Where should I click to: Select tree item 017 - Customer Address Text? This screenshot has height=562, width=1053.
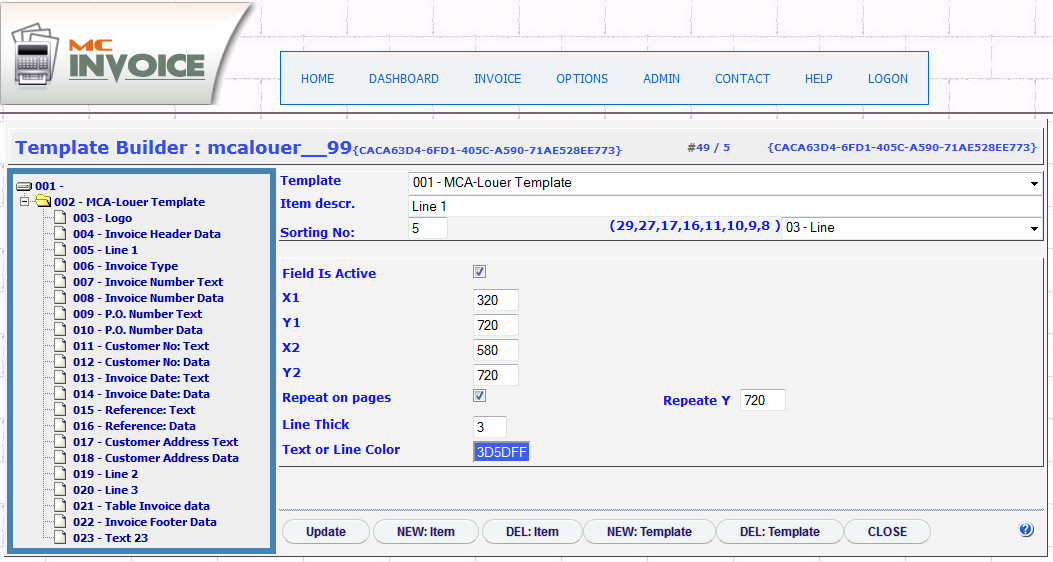pos(156,442)
